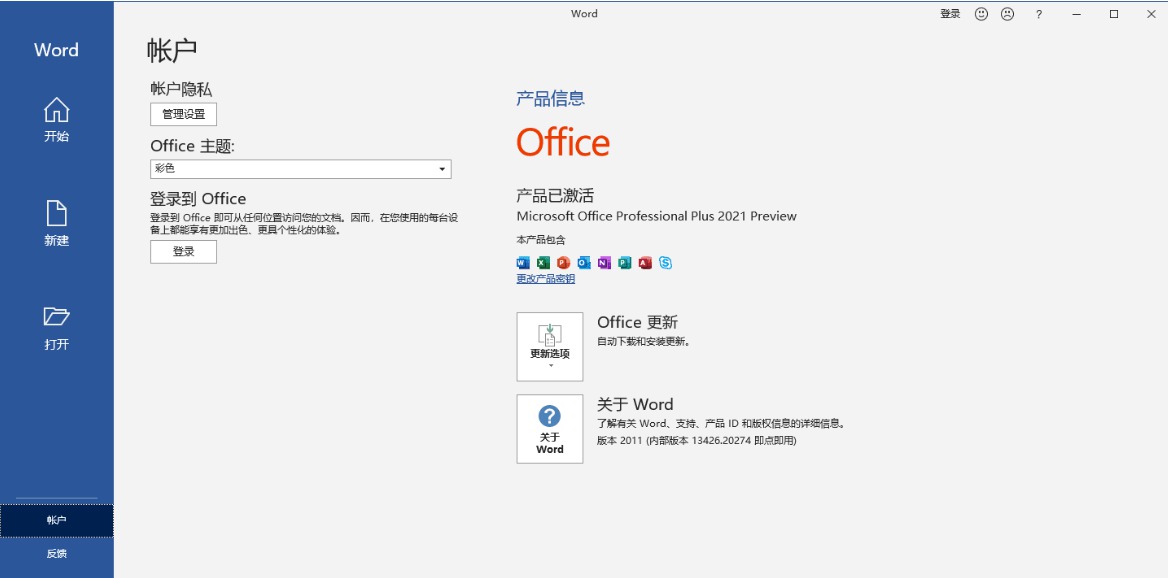Maximize the Word window
The image size is (1168, 578).
[x=1114, y=13]
